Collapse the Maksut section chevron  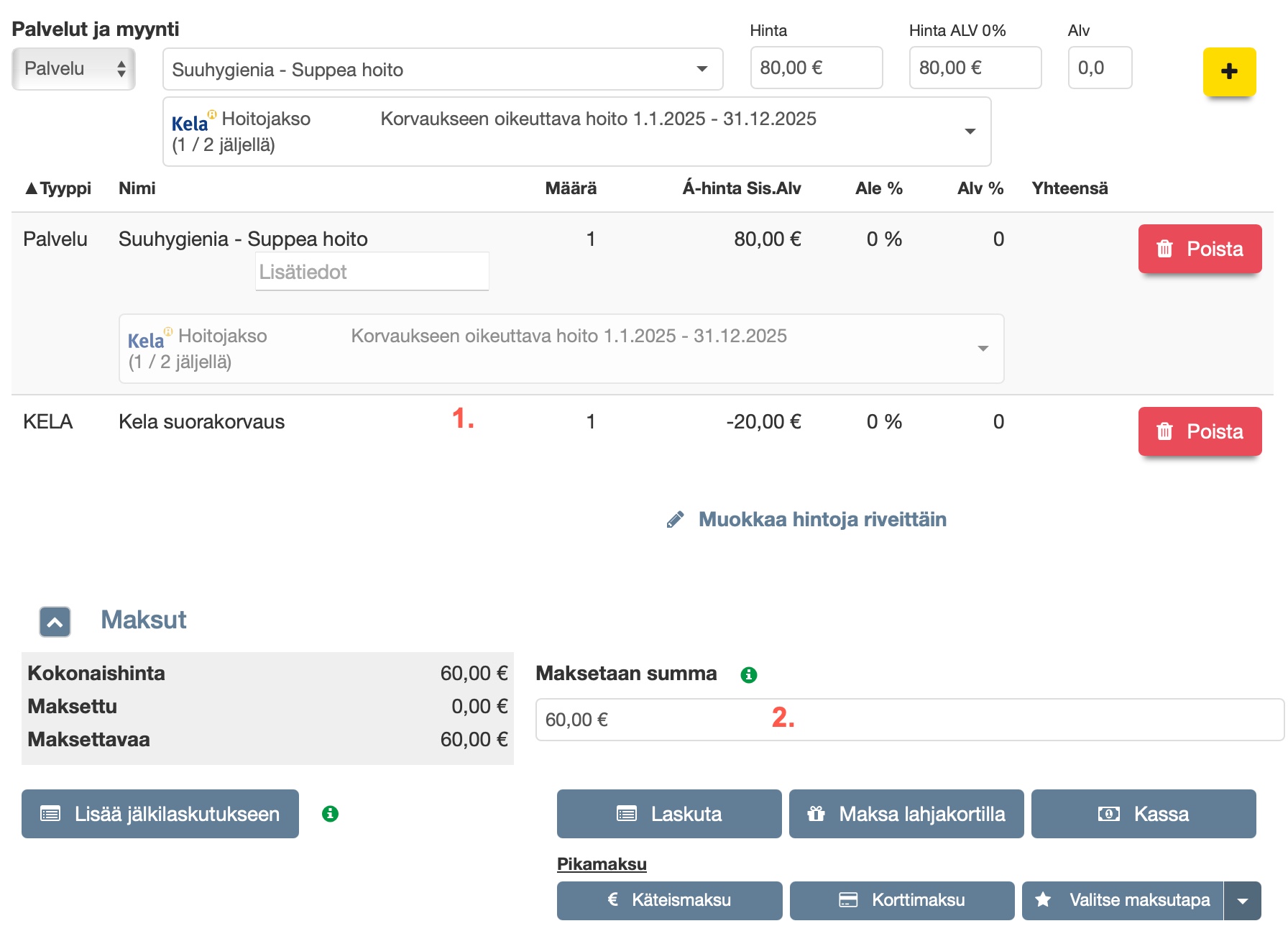(x=55, y=622)
